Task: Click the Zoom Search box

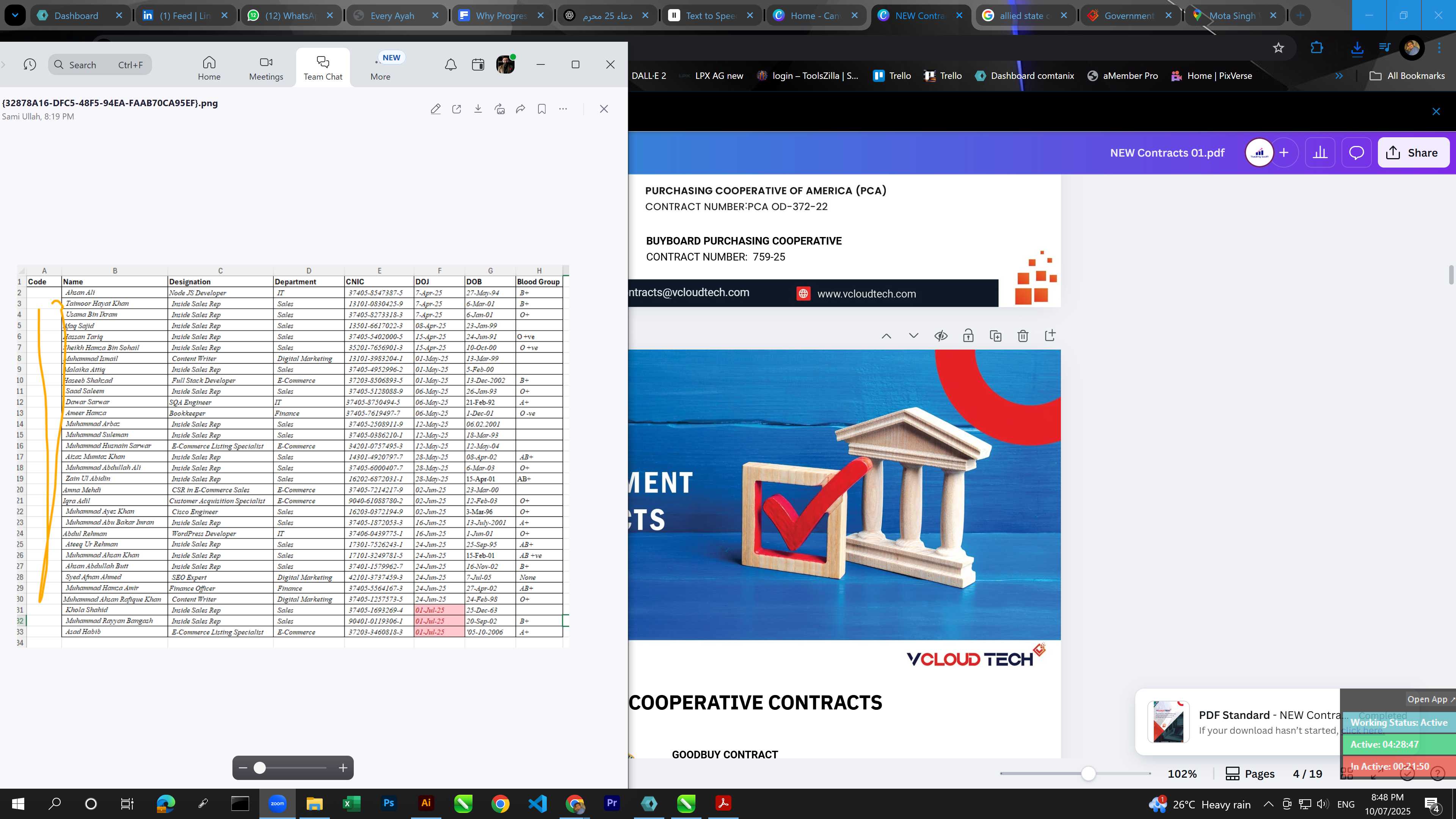Action: [x=100, y=64]
